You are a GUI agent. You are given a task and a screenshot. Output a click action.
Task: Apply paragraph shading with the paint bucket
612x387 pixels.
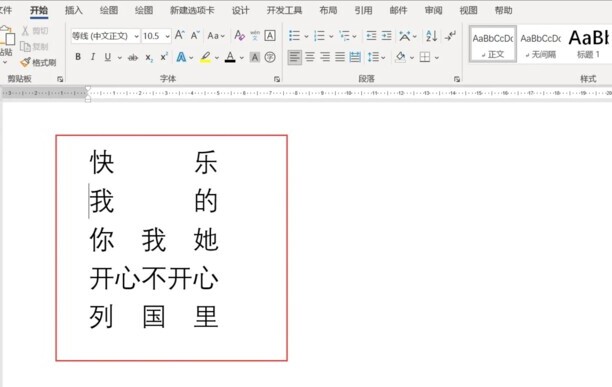400,57
